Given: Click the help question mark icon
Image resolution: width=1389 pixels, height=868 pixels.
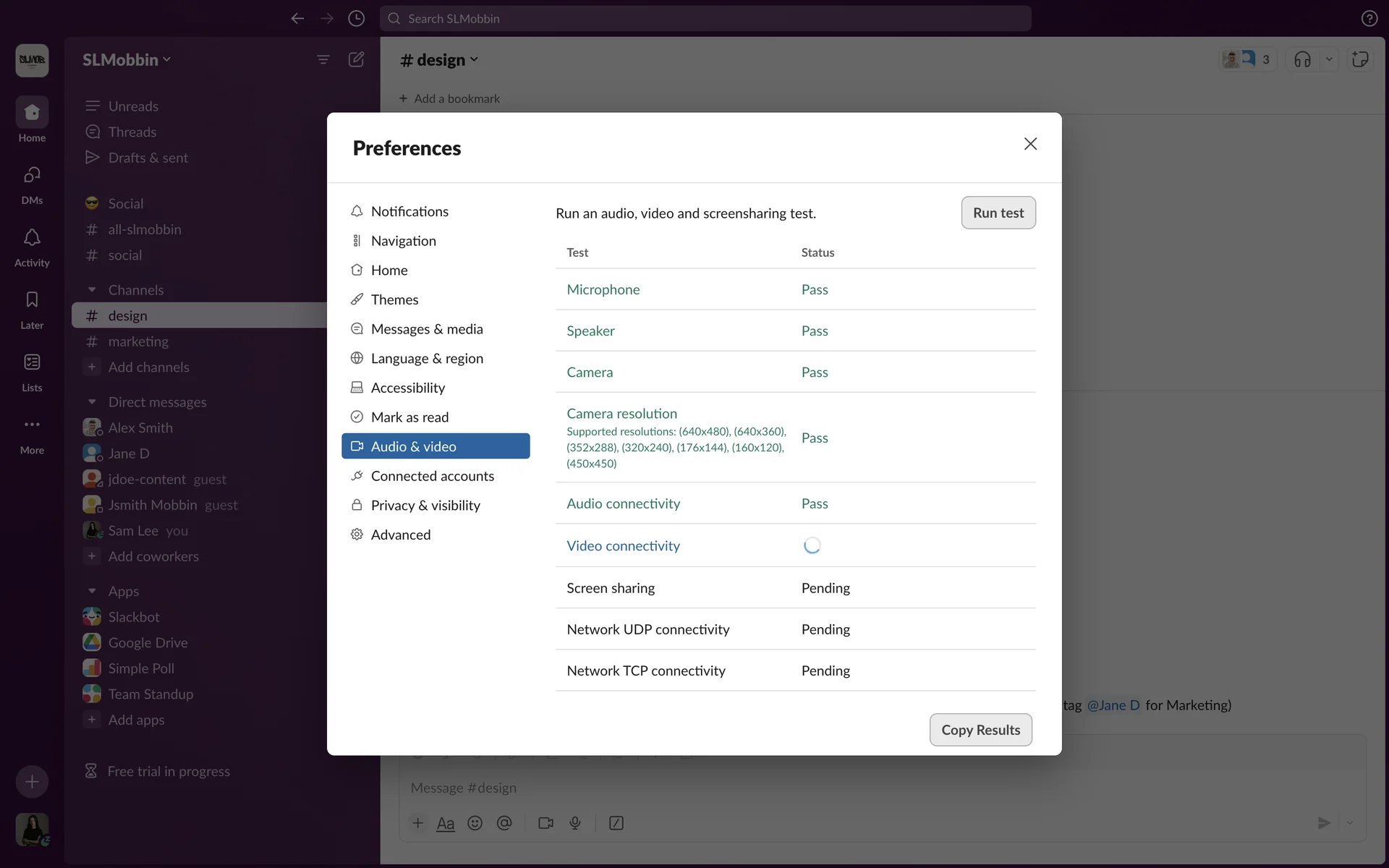Looking at the screenshot, I should click(1369, 19).
